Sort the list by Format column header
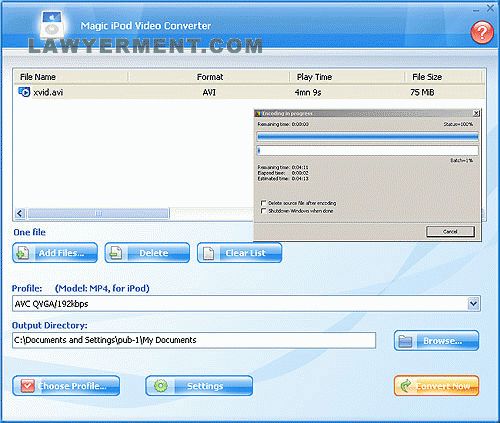 click(209, 77)
